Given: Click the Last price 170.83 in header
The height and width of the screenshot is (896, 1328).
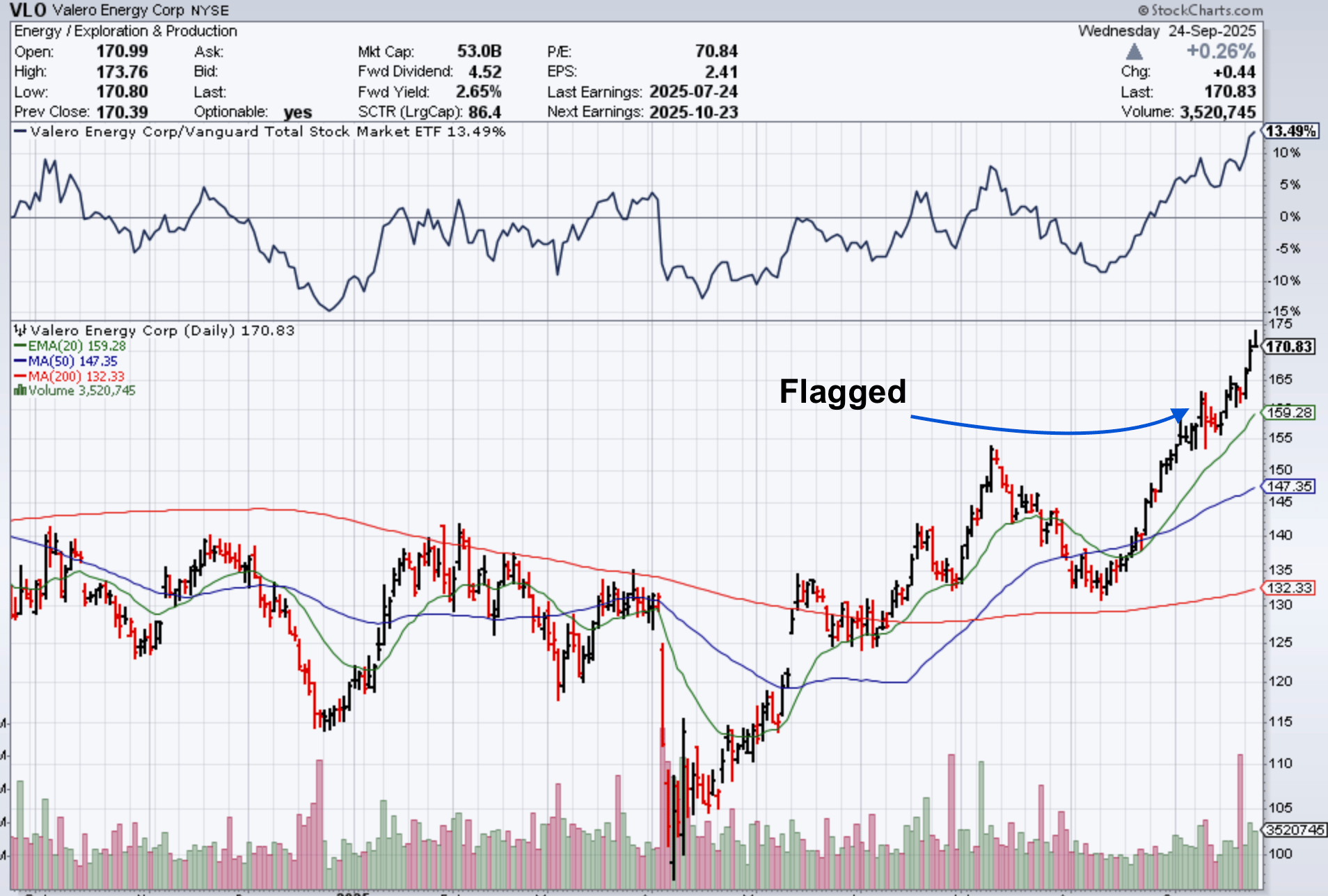Looking at the screenshot, I should click(x=1230, y=92).
